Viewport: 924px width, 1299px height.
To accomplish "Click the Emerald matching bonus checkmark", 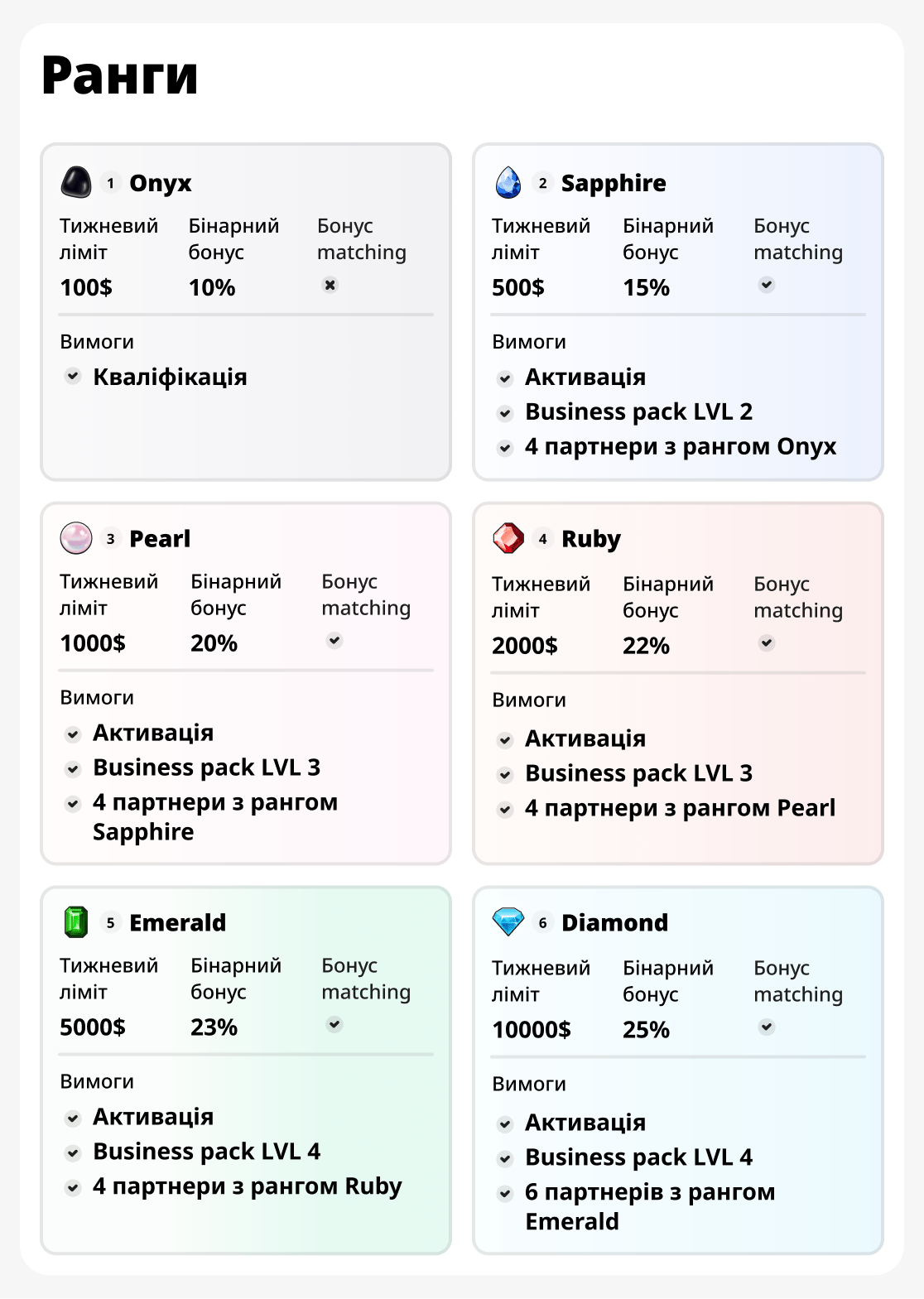I will click(x=334, y=1025).
